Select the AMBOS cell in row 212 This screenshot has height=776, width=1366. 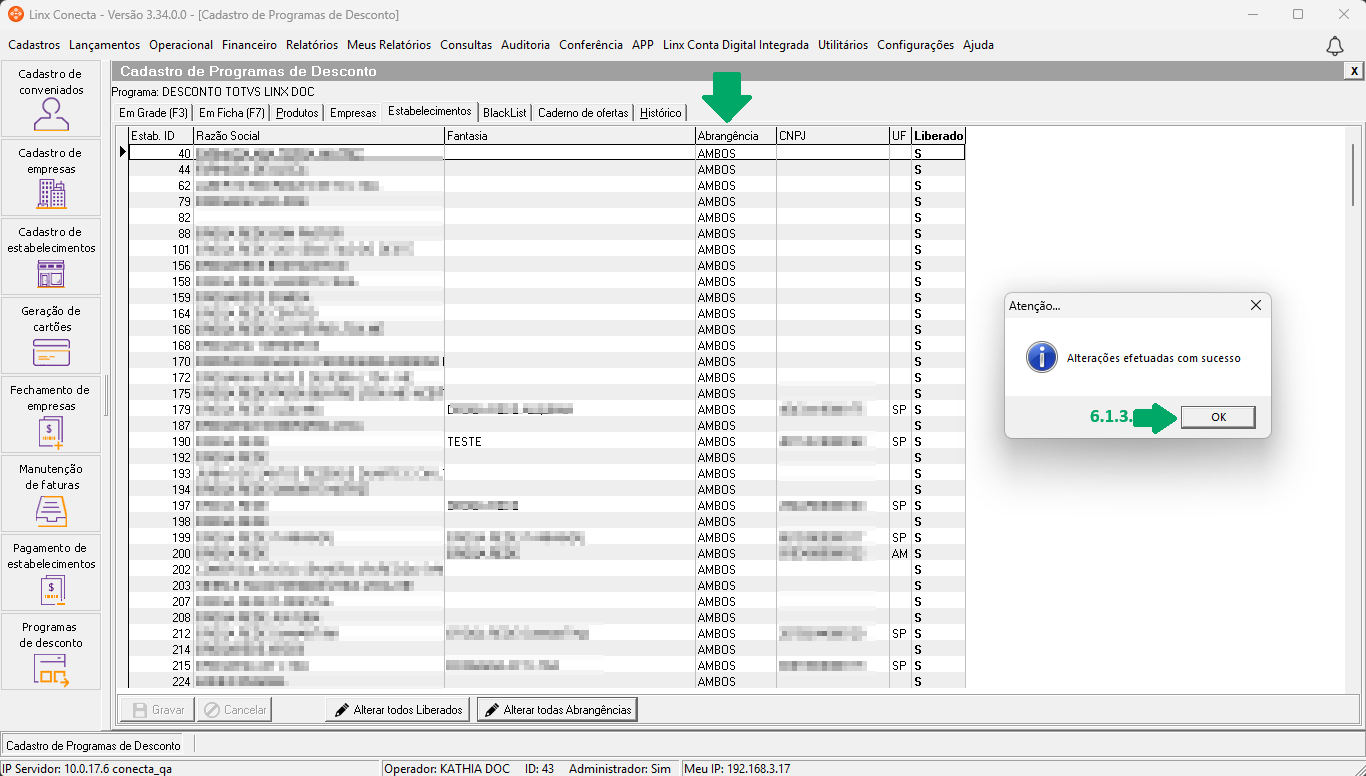tap(736, 634)
